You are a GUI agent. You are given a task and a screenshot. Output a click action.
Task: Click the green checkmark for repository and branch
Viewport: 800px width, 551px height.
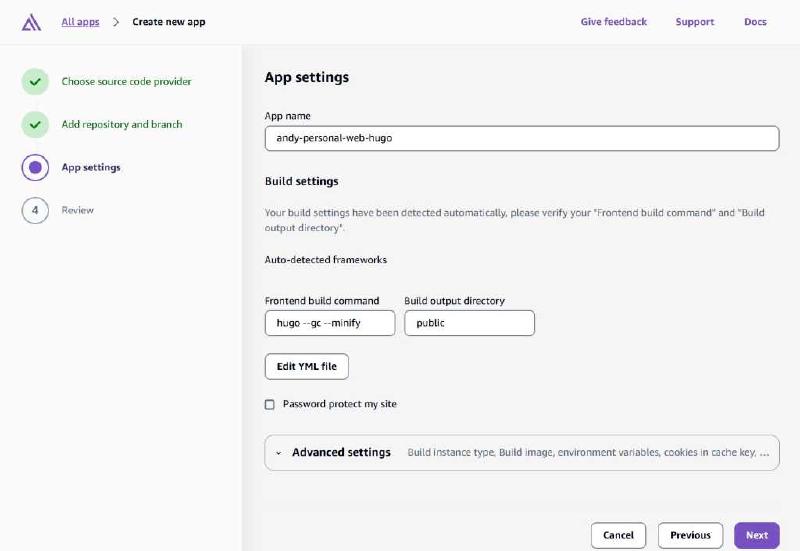click(x=35, y=125)
